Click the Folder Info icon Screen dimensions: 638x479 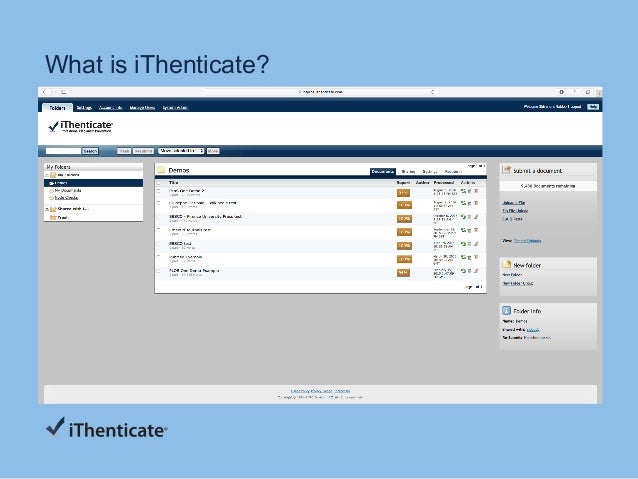click(x=506, y=311)
